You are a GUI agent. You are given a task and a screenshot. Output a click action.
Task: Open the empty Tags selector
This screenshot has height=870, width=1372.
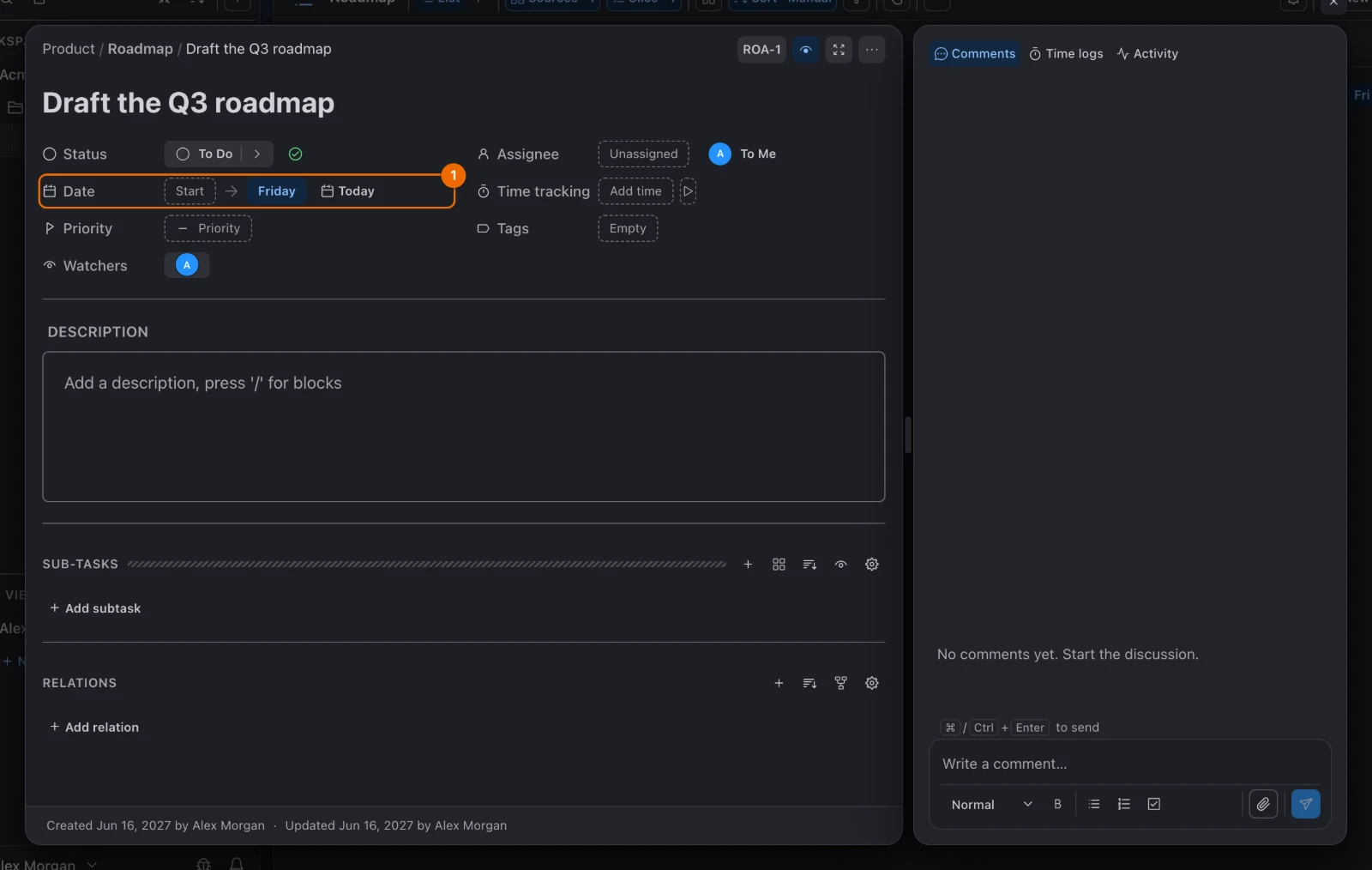[628, 229]
